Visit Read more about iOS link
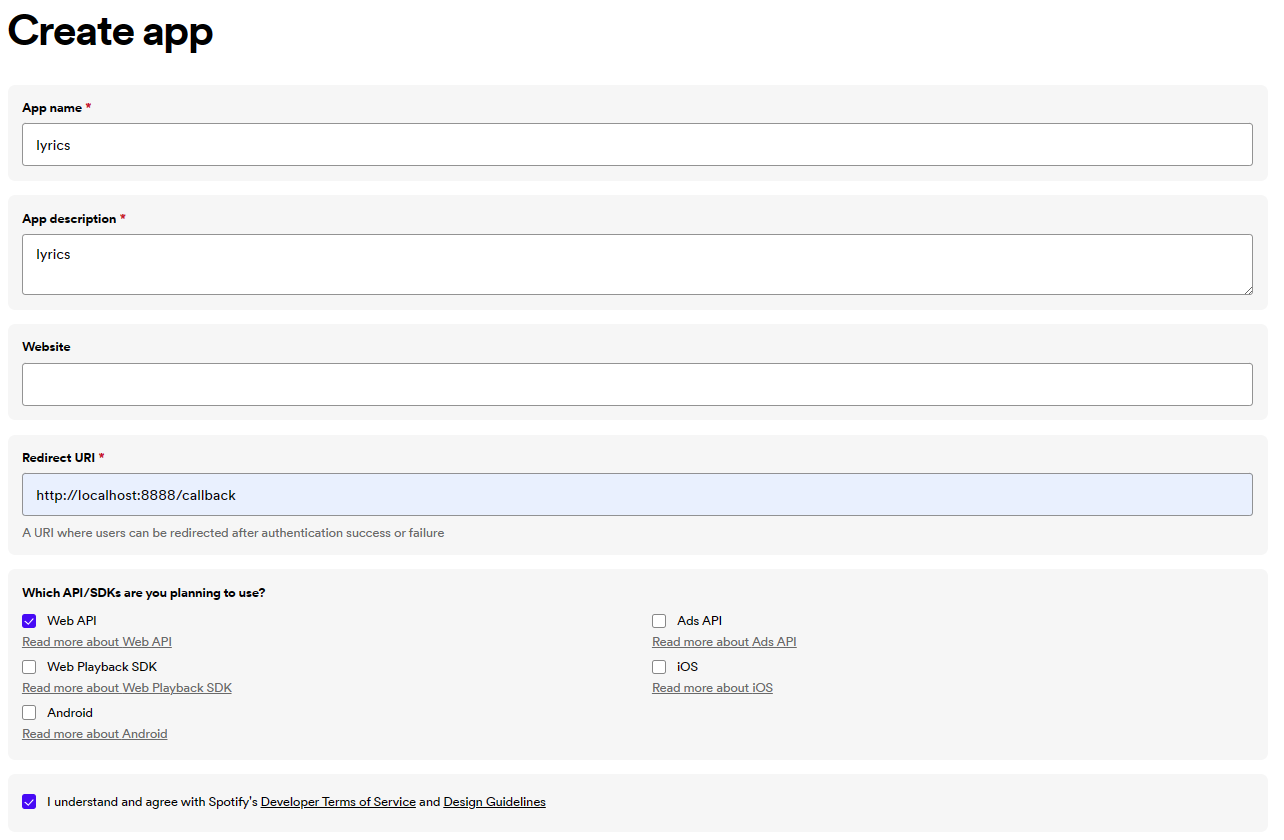Screen dimensions: 1284x840 (712, 688)
